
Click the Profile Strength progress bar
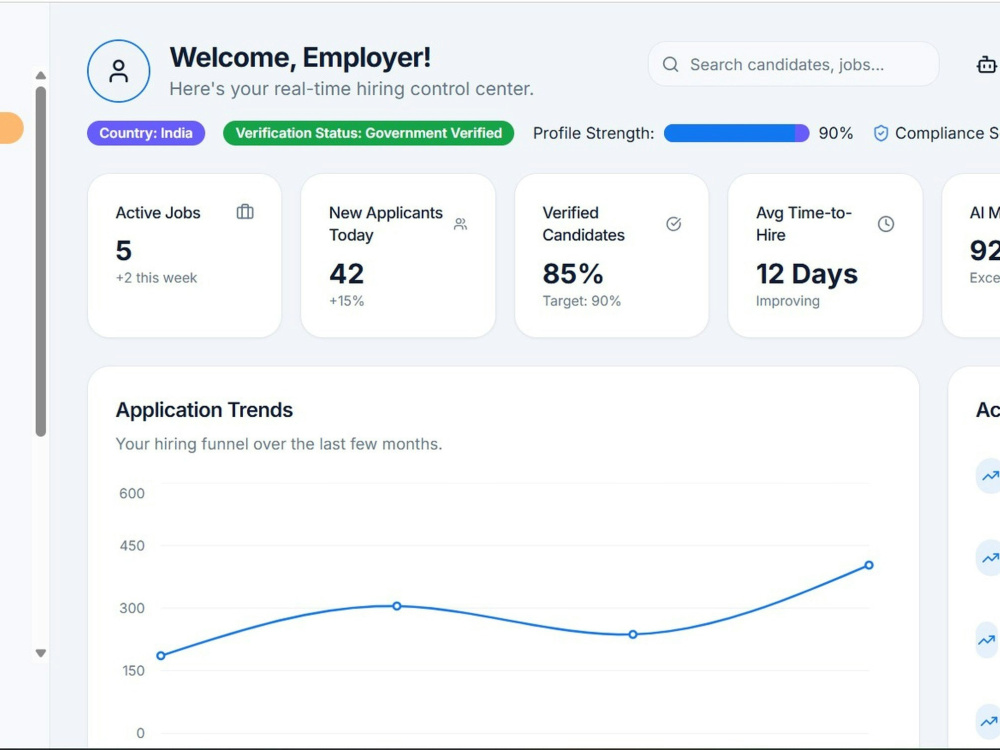pyautogui.click(x=737, y=133)
